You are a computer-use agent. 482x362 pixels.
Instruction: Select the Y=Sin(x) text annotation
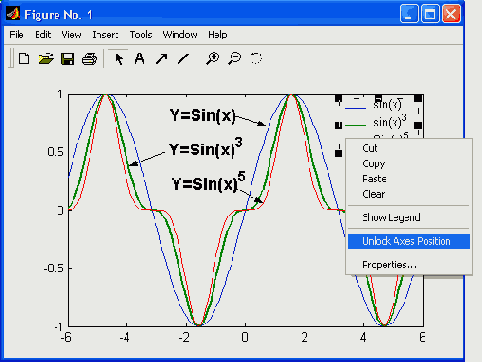[202, 116]
